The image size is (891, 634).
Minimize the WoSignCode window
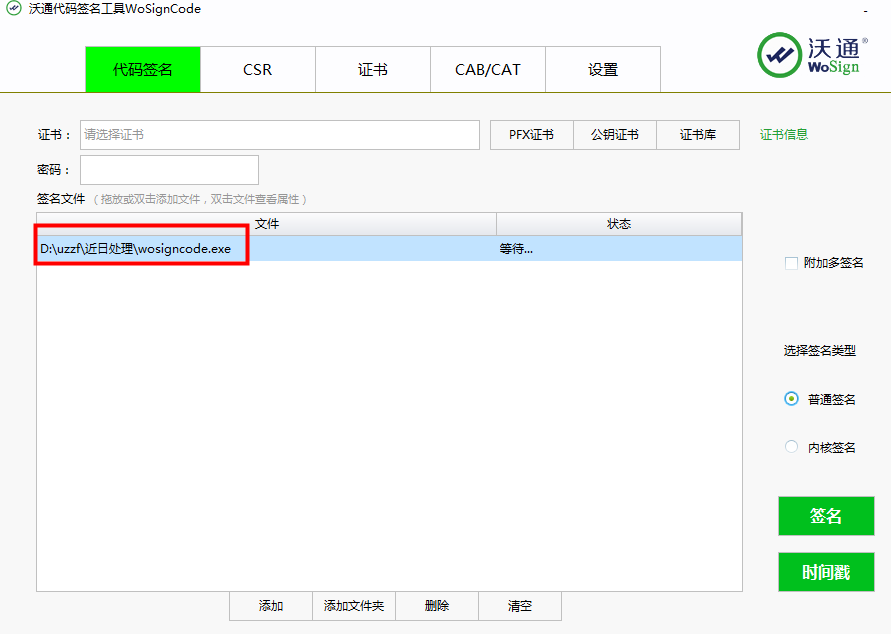865,11
